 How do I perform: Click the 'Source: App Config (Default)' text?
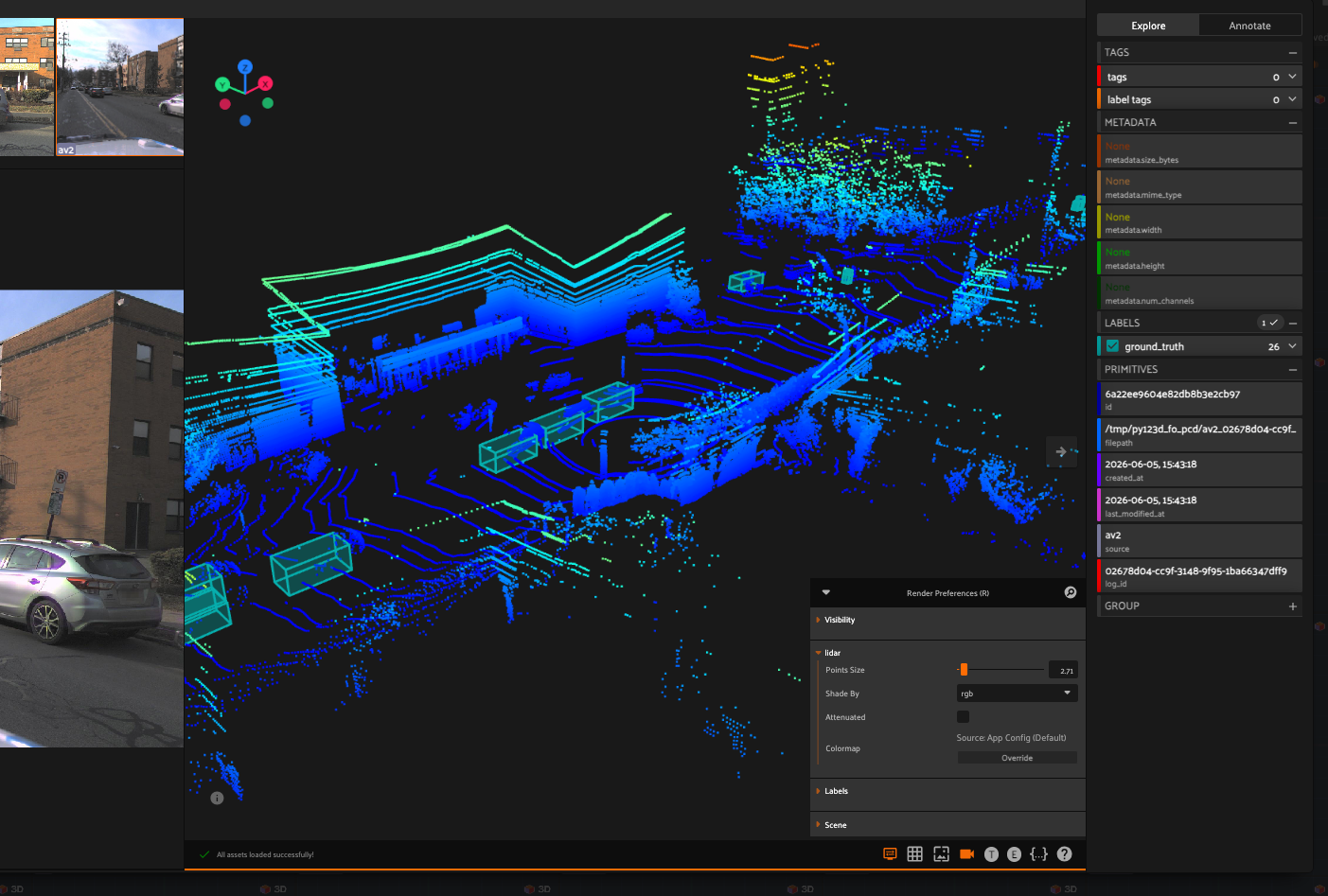1011,738
